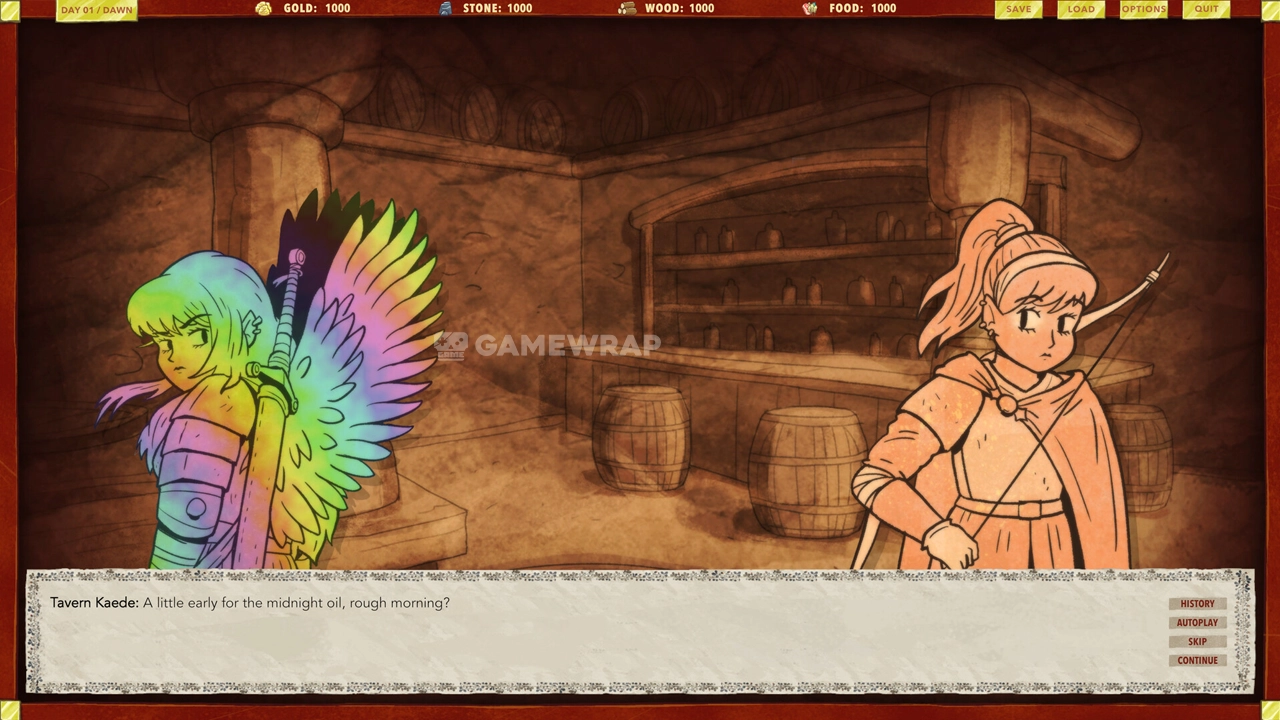Click the gold coin pile icon
The height and width of the screenshot is (720, 1280).
click(x=263, y=8)
